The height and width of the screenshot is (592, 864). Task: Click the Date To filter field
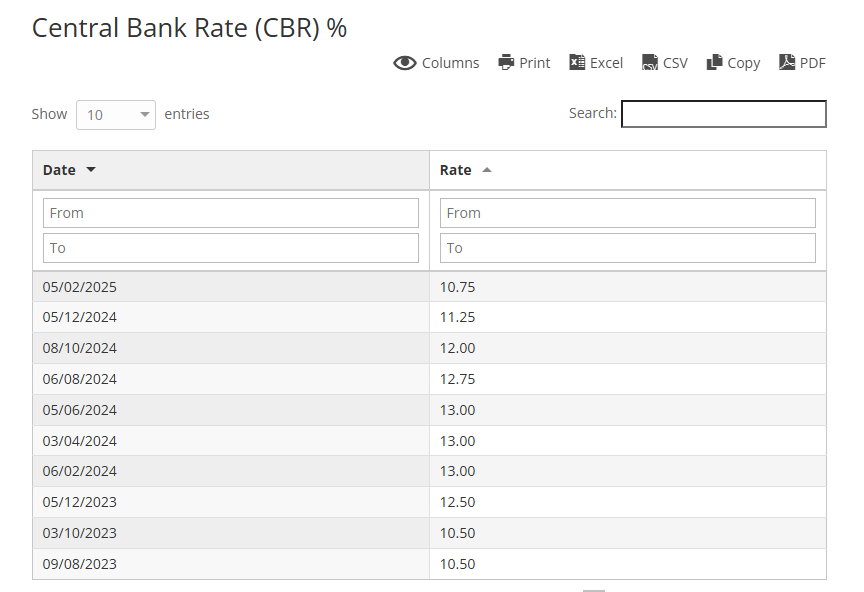(x=231, y=248)
